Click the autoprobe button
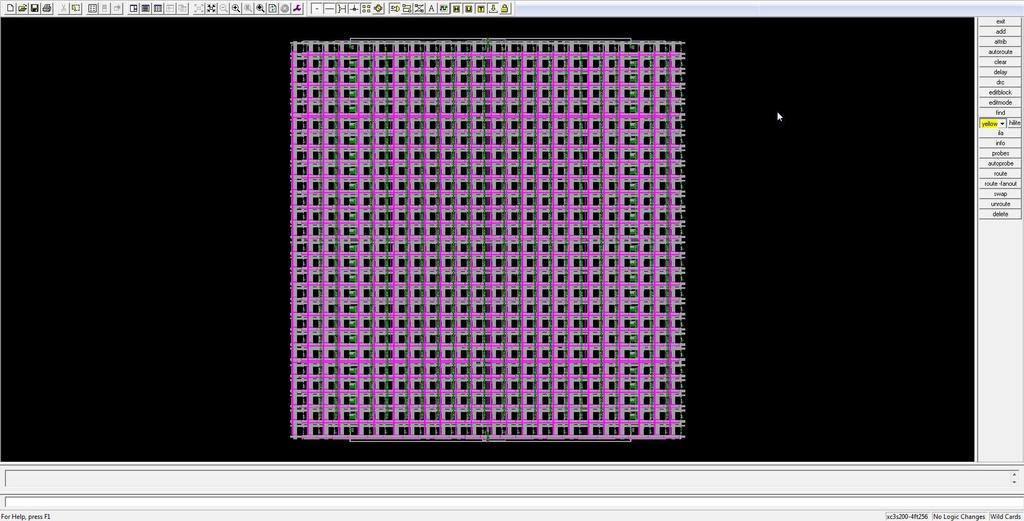 (x=1000, y=163)
